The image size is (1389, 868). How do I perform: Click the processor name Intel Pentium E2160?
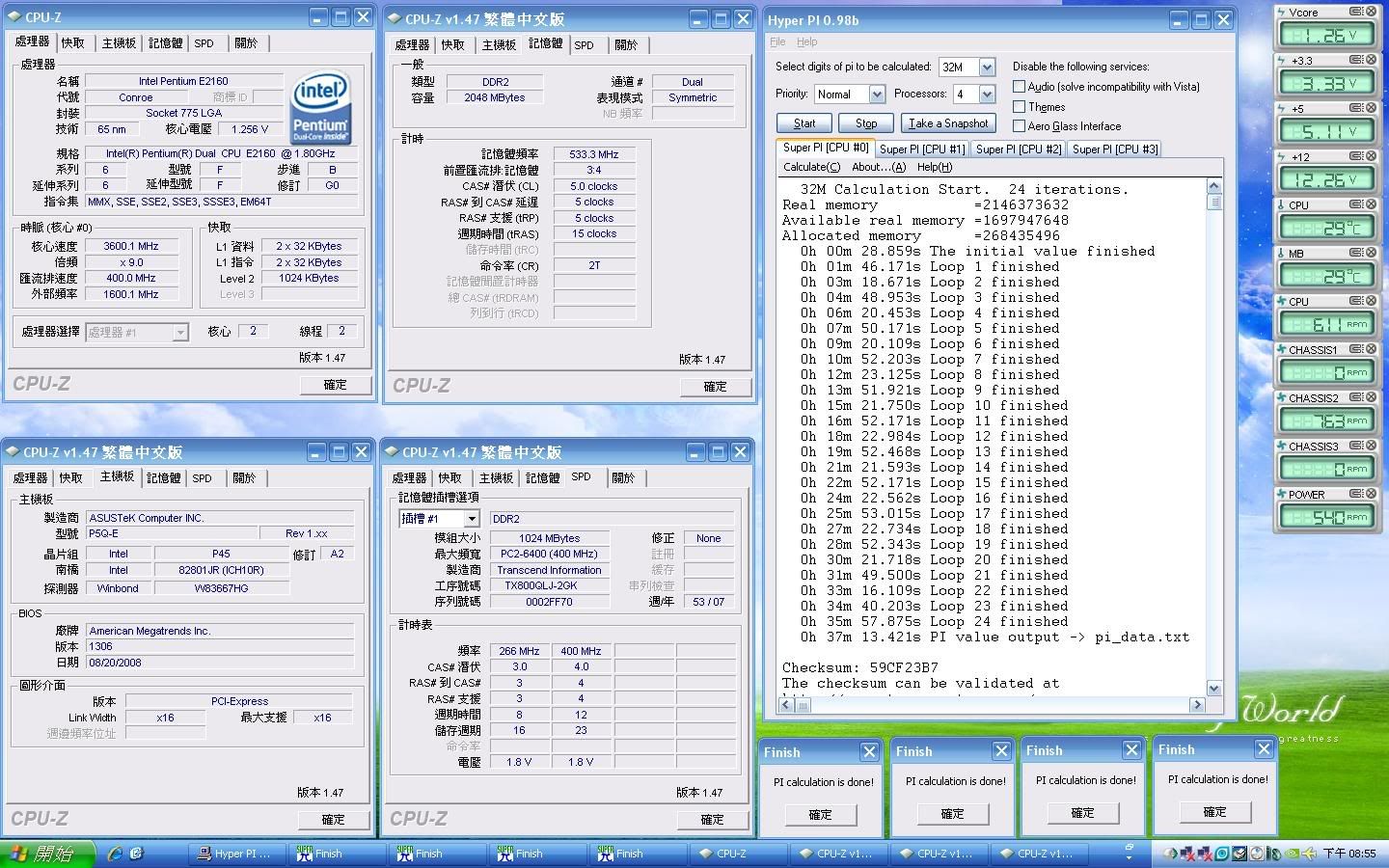click(183, 81)
